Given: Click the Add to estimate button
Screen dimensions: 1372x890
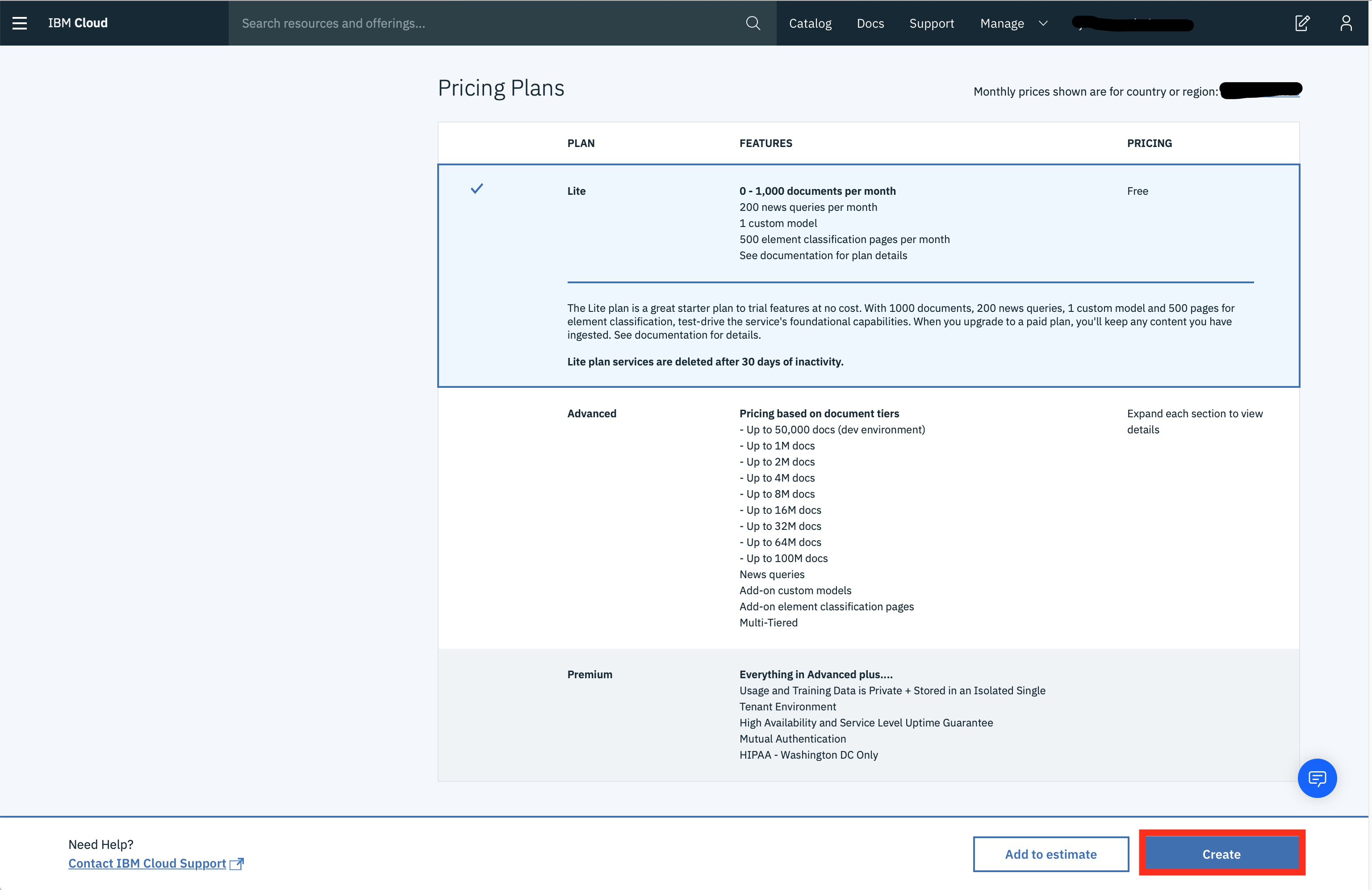Looking at the screenshot, I should 1050,854.
